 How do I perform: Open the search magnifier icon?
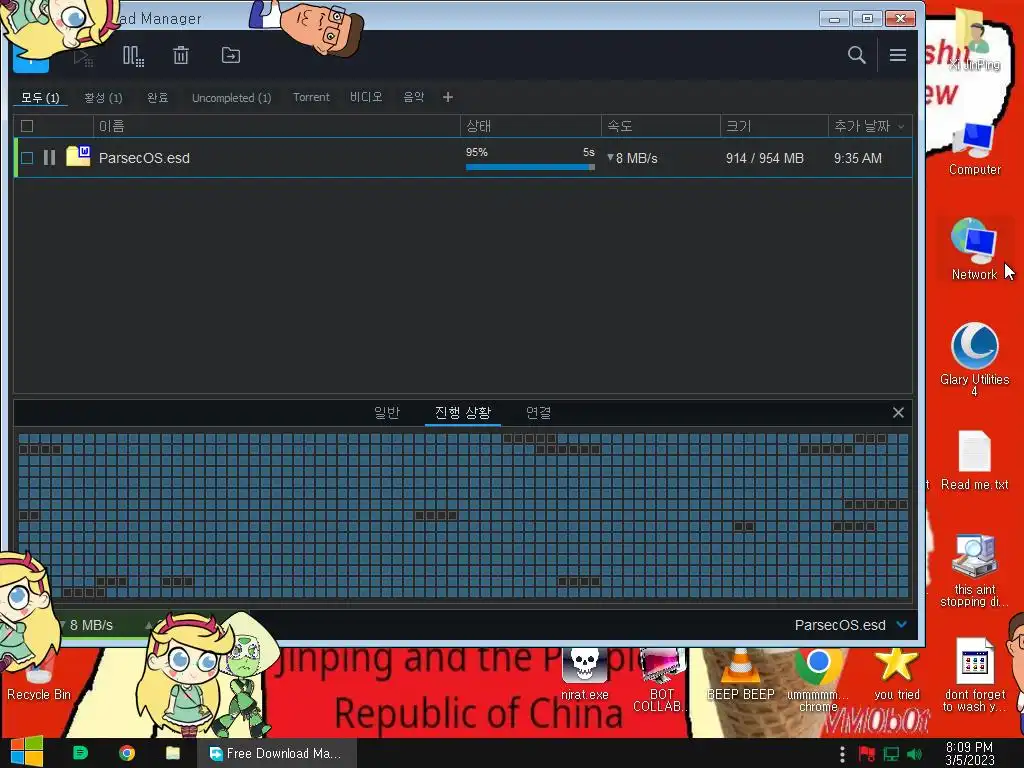(x=856, y=56)
